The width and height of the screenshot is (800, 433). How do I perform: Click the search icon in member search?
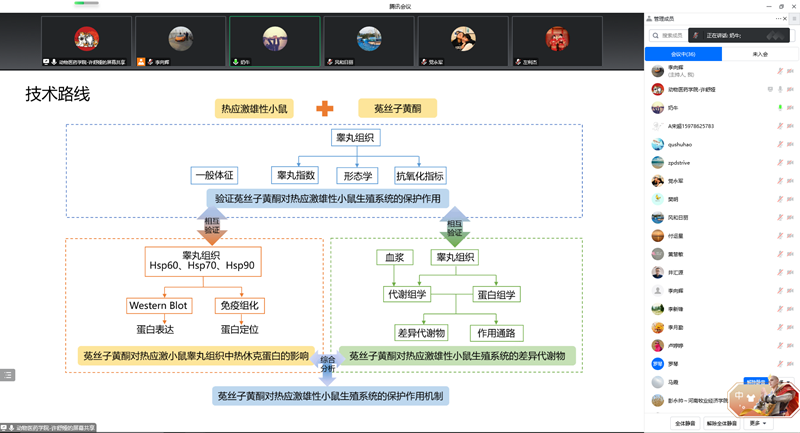653,35
